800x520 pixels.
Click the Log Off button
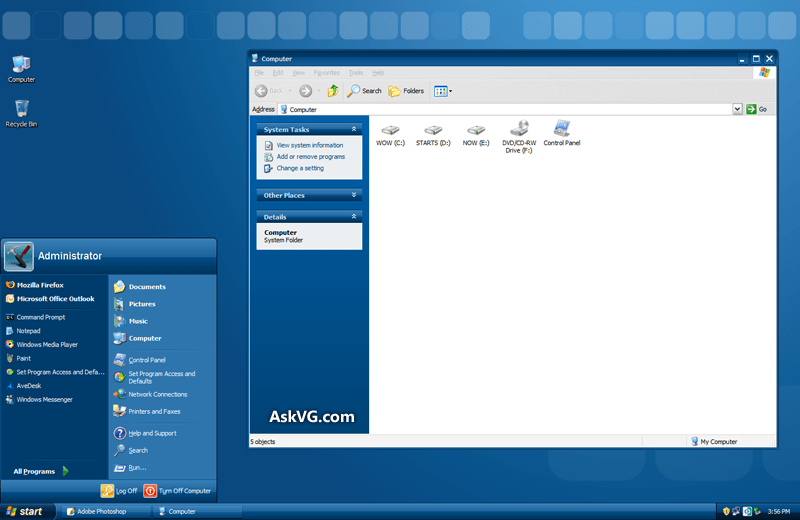tap(119, 491)
